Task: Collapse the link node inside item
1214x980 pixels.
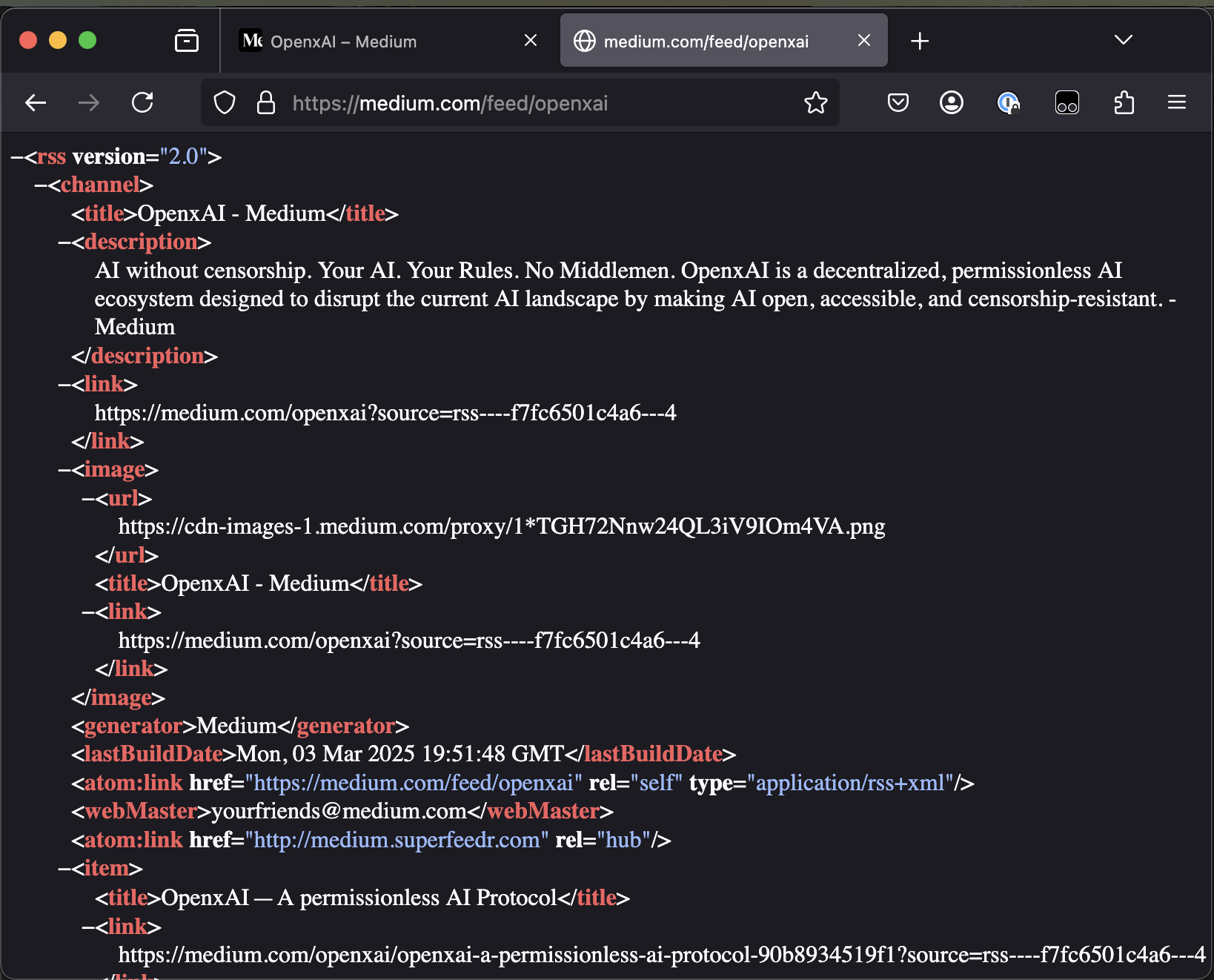Action: 88,927
